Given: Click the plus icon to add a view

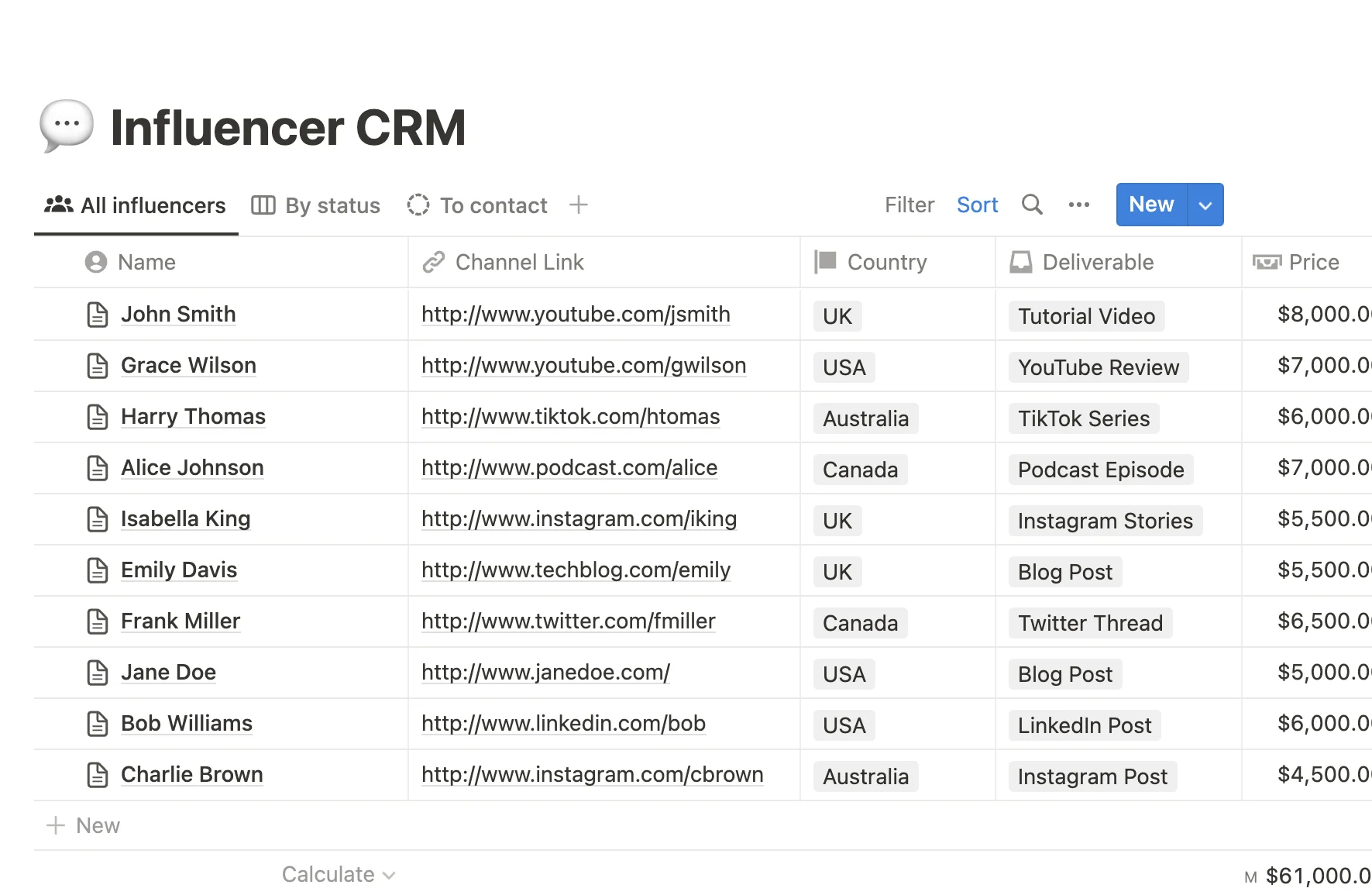Looking at the screenshot, I should 578,205.
